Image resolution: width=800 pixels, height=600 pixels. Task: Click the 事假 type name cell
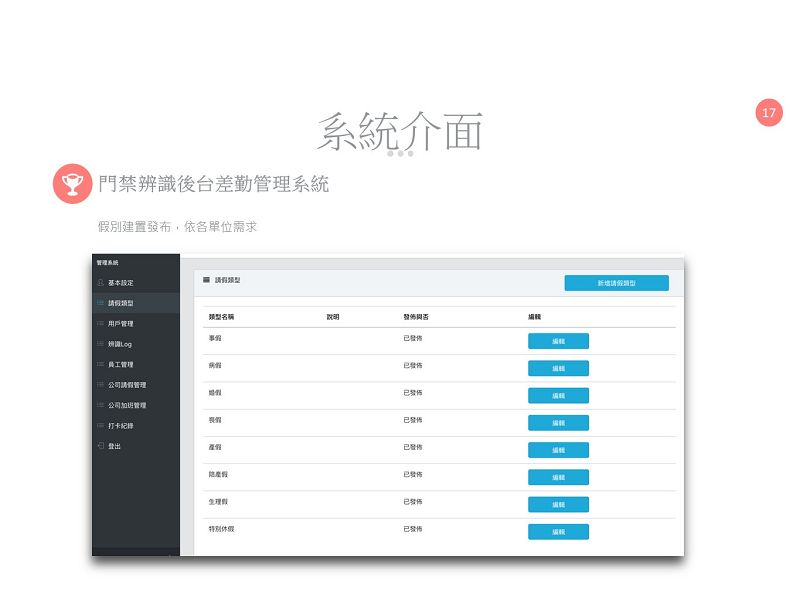tap(215, 338)
